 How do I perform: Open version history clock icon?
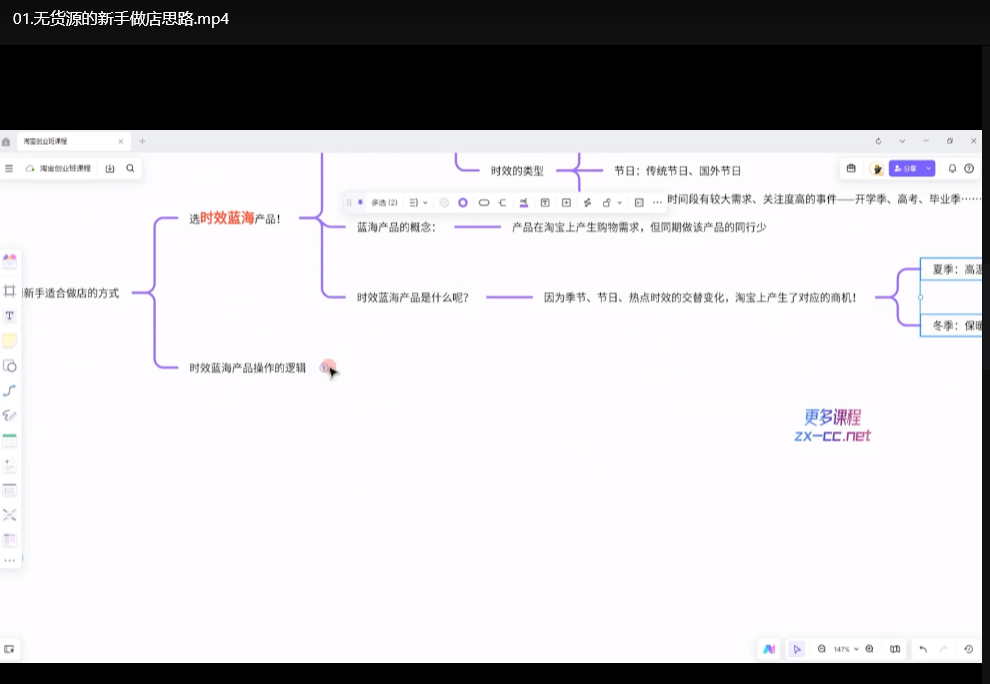969,649
